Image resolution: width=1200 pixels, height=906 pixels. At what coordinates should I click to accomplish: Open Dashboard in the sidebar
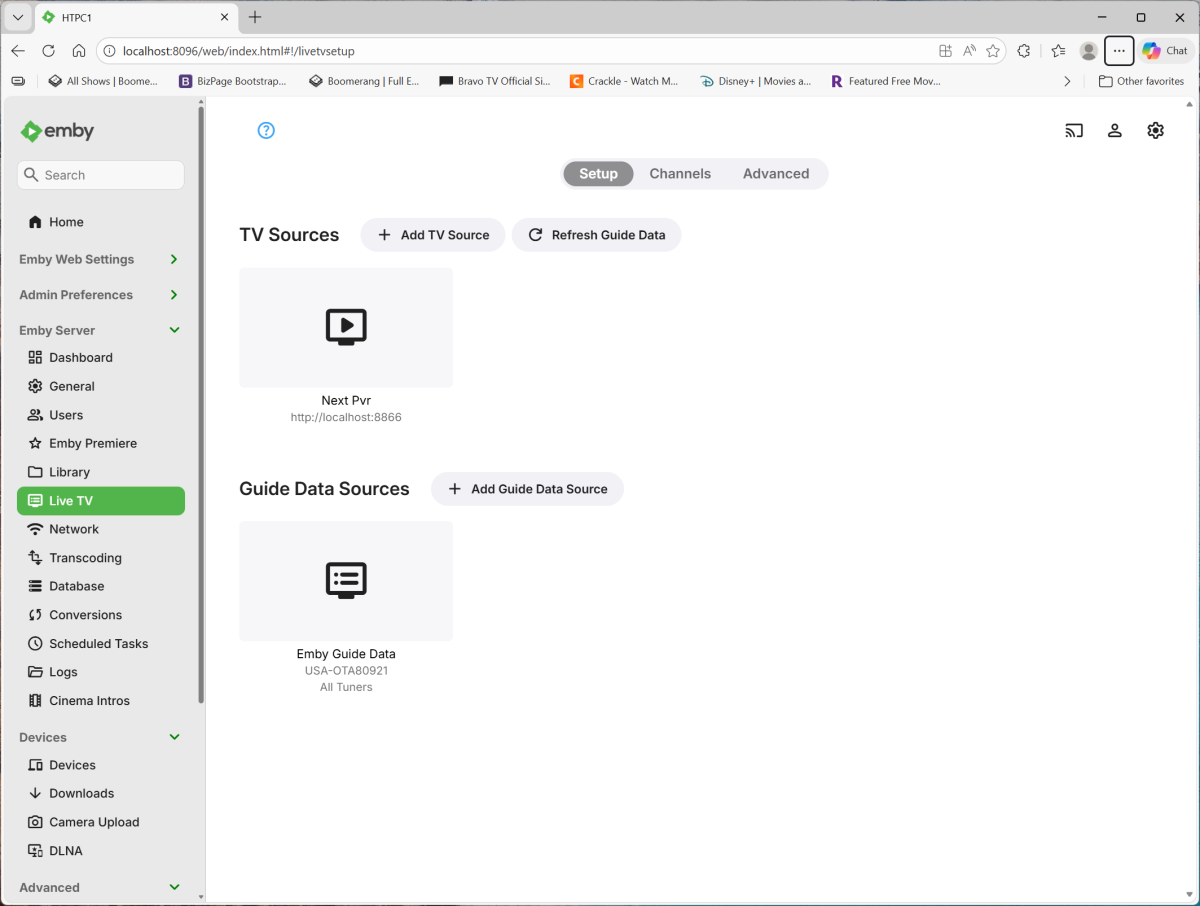pyautogui.click(x=101, y=357)
